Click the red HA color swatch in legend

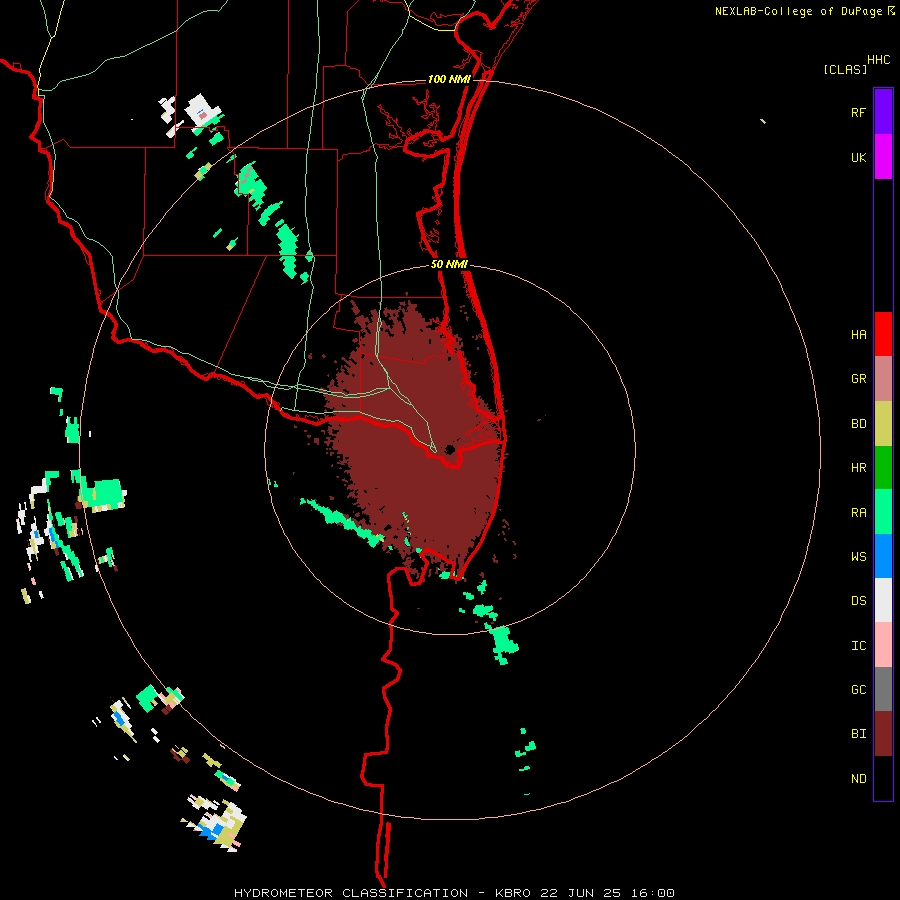(x=883, y=334)
